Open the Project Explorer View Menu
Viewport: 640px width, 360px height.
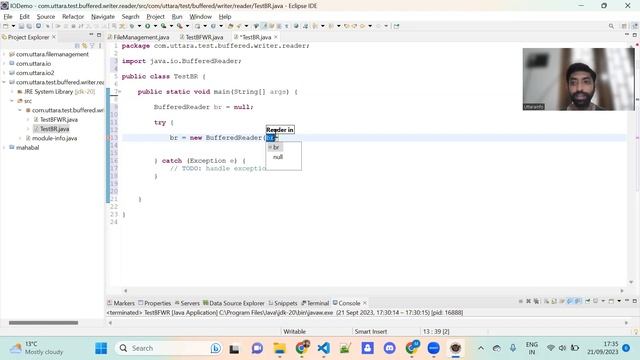pos(100,46)
